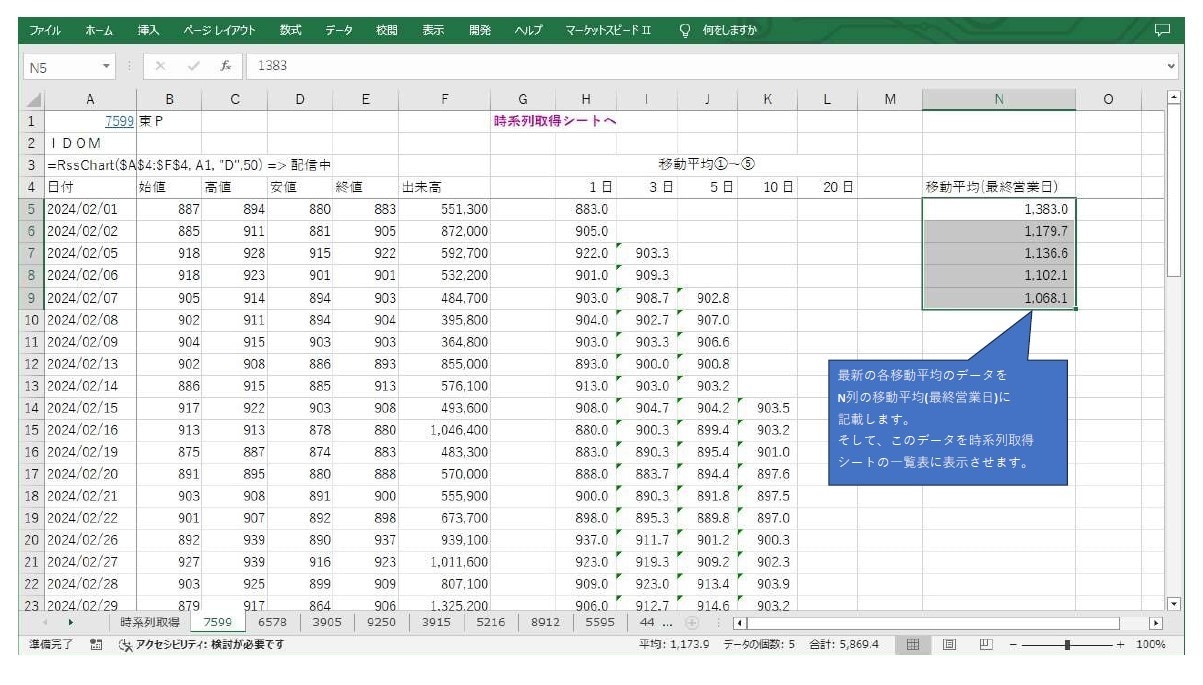
Task: Switch to the 3905 sheet tab
Action: coord(326,622)
